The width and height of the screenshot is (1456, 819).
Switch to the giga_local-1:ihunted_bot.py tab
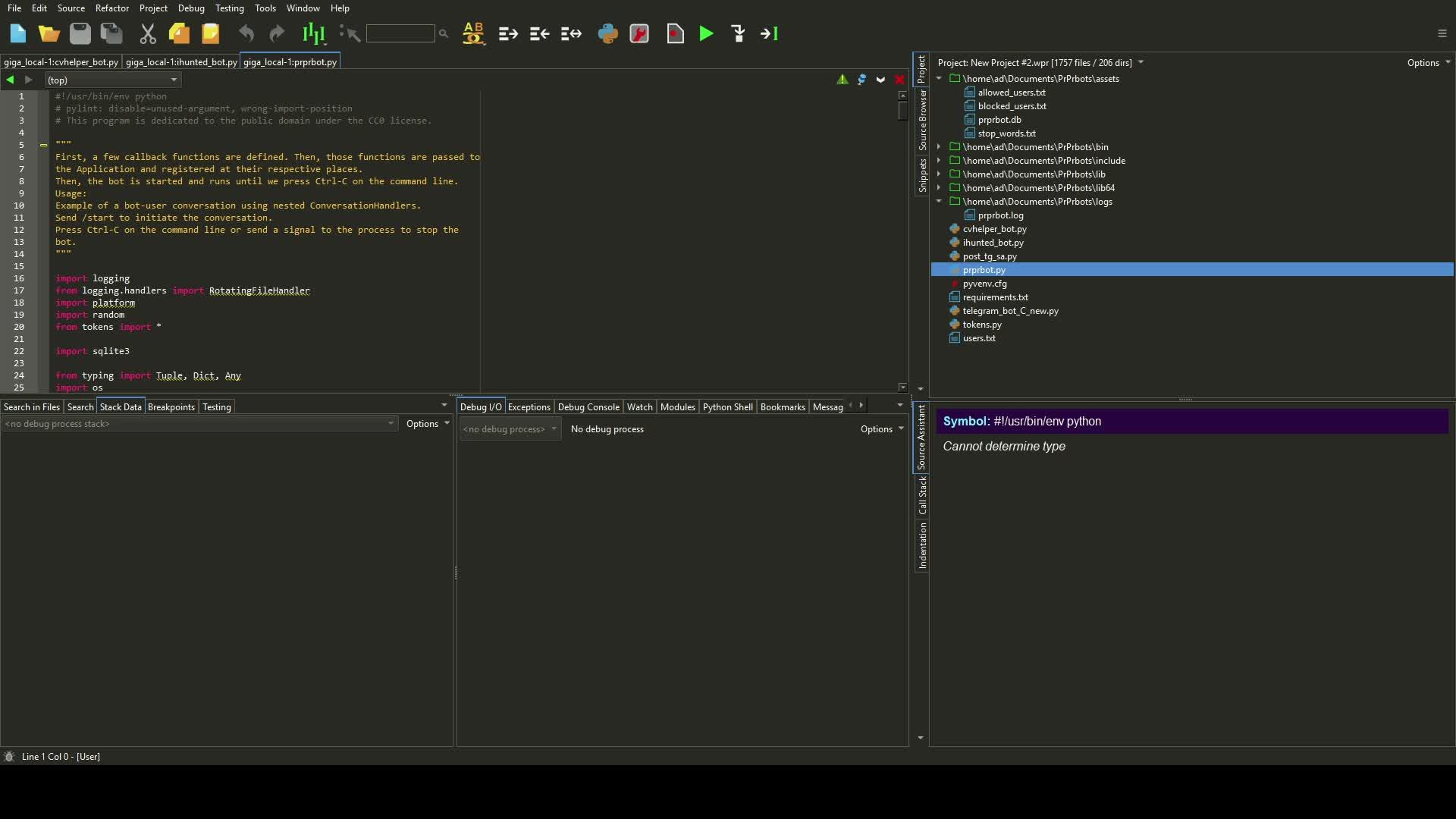coord(181,62)
